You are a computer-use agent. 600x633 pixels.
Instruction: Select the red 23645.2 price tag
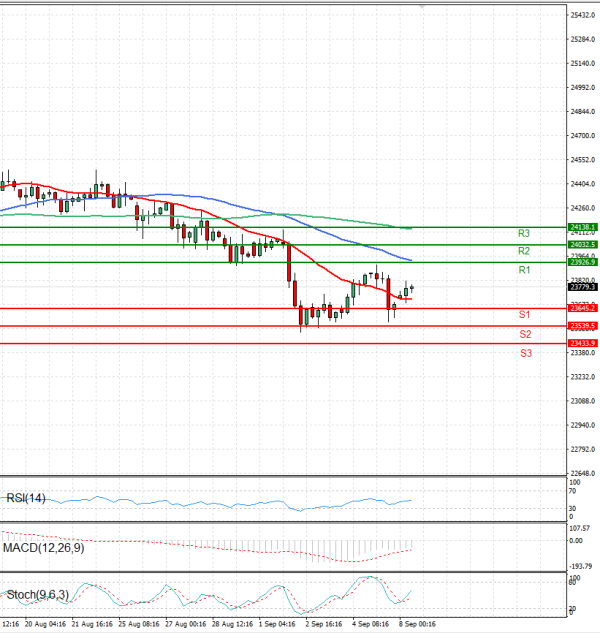[583, 308]
